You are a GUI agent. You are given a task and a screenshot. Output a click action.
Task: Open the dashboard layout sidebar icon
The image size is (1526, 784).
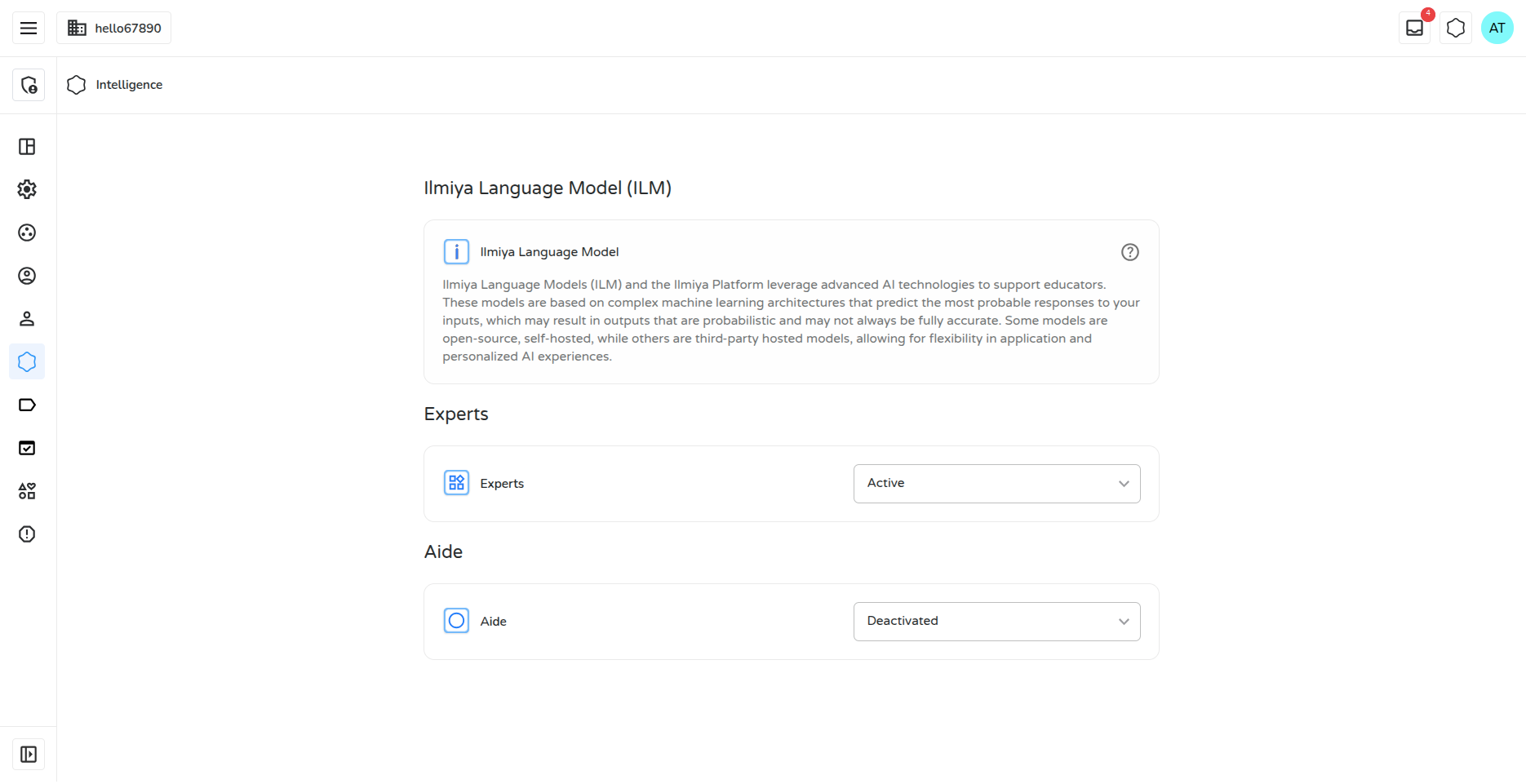coord(27,147)
